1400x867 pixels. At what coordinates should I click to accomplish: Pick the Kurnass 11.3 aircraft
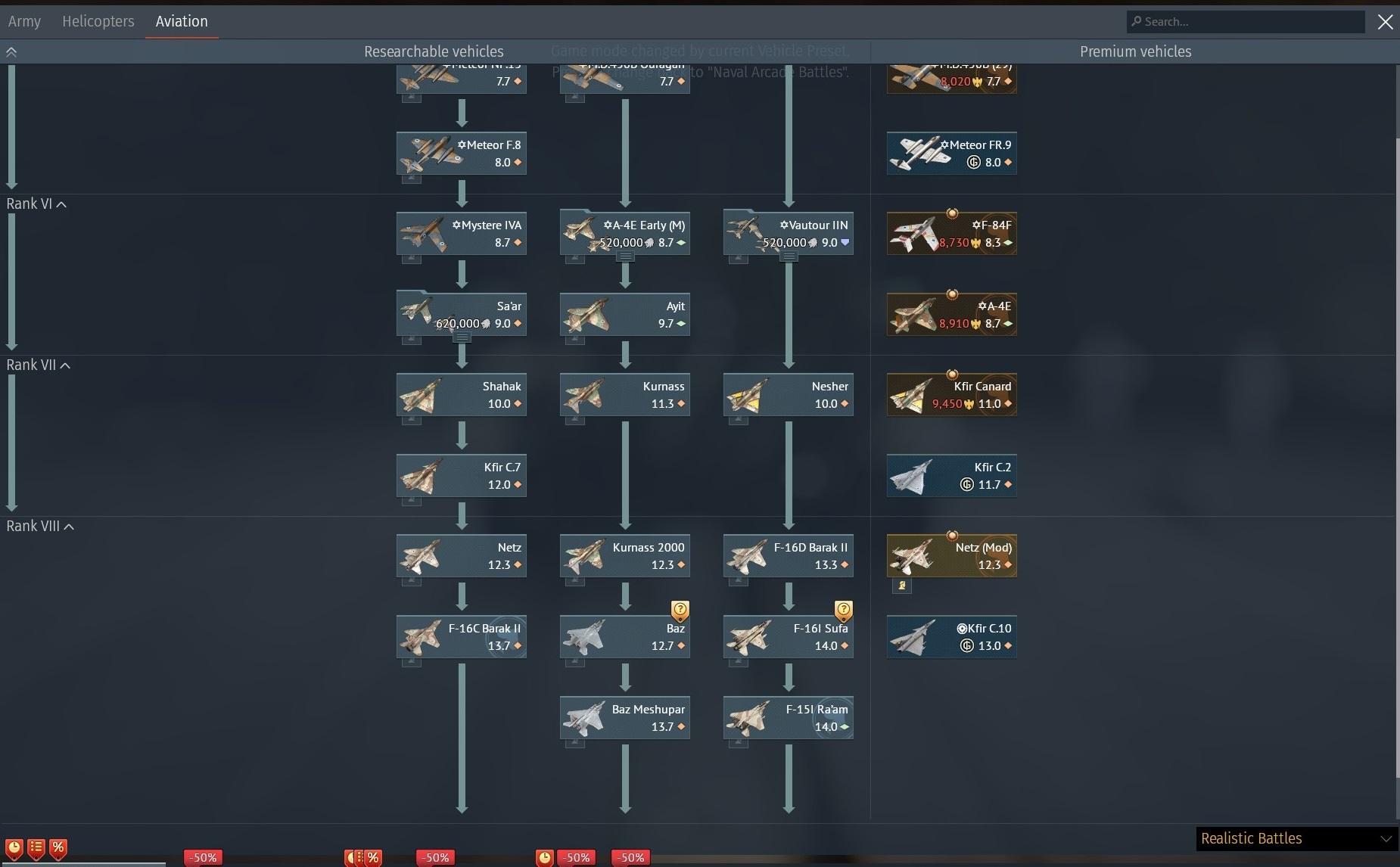pos(625,395)
